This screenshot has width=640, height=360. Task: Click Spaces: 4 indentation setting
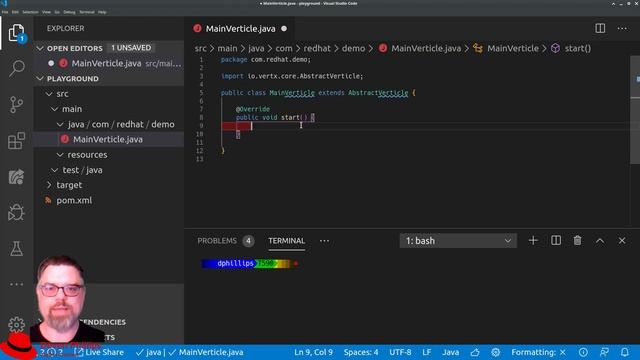(361, 352)
